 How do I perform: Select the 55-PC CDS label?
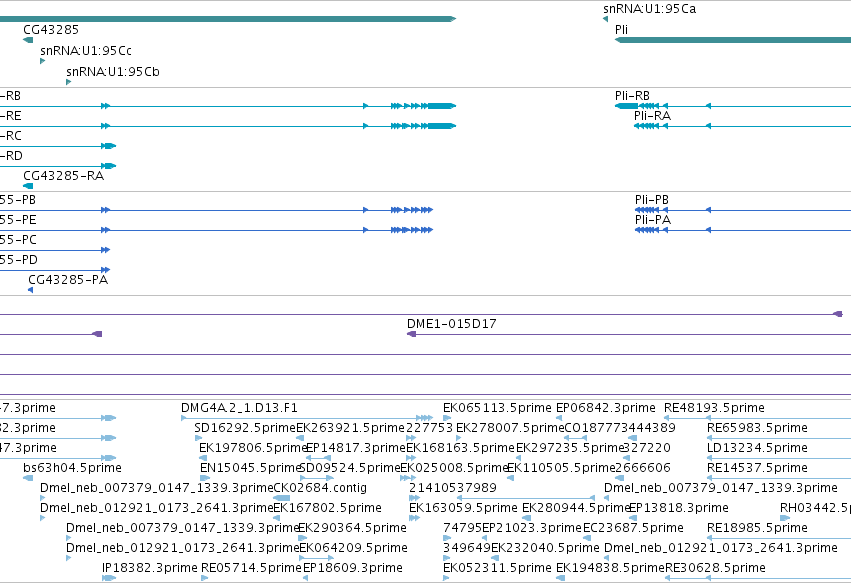(18, 240)
